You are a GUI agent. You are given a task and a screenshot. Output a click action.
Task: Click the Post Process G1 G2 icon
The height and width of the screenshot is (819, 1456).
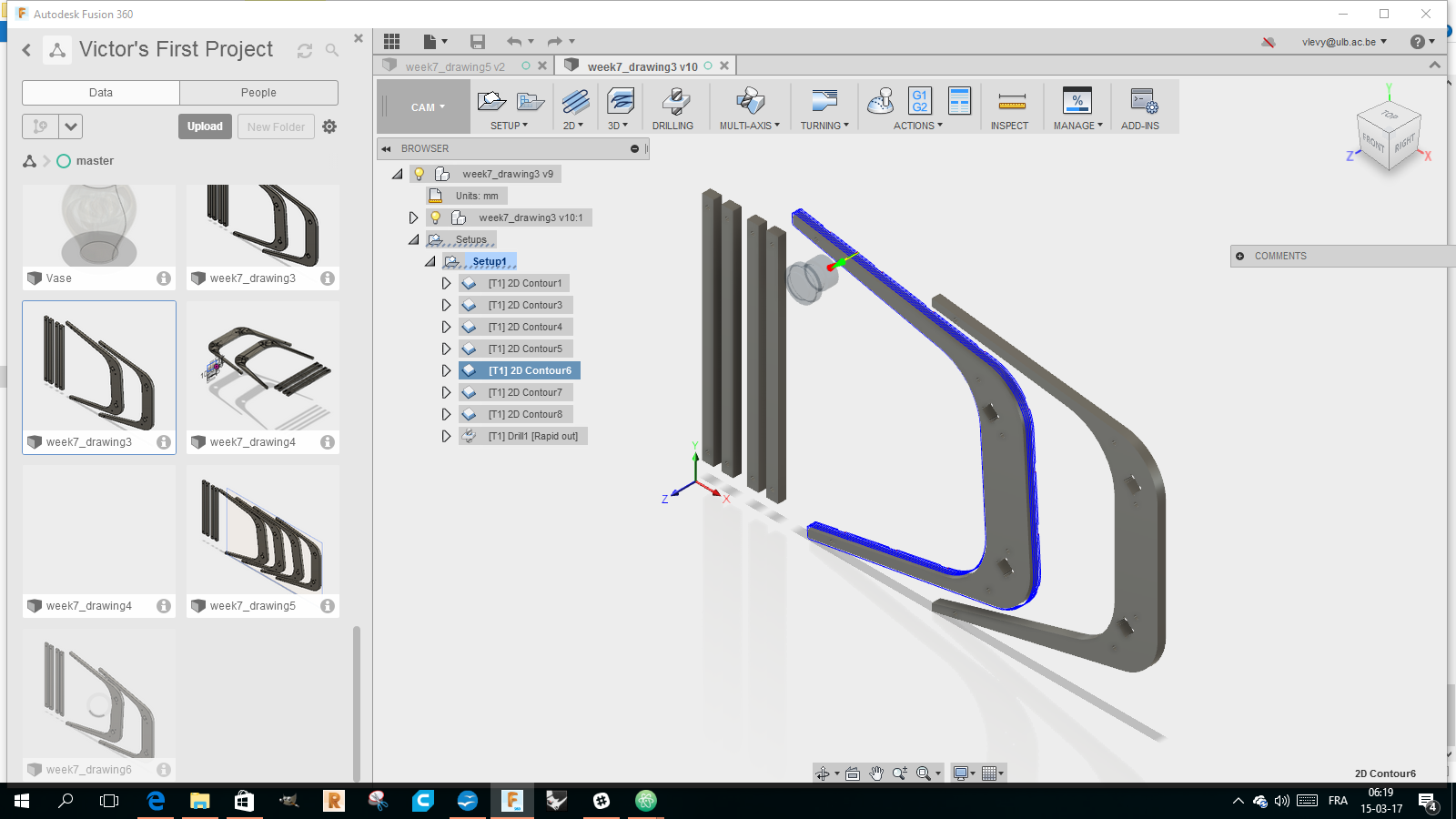[920, 101]
